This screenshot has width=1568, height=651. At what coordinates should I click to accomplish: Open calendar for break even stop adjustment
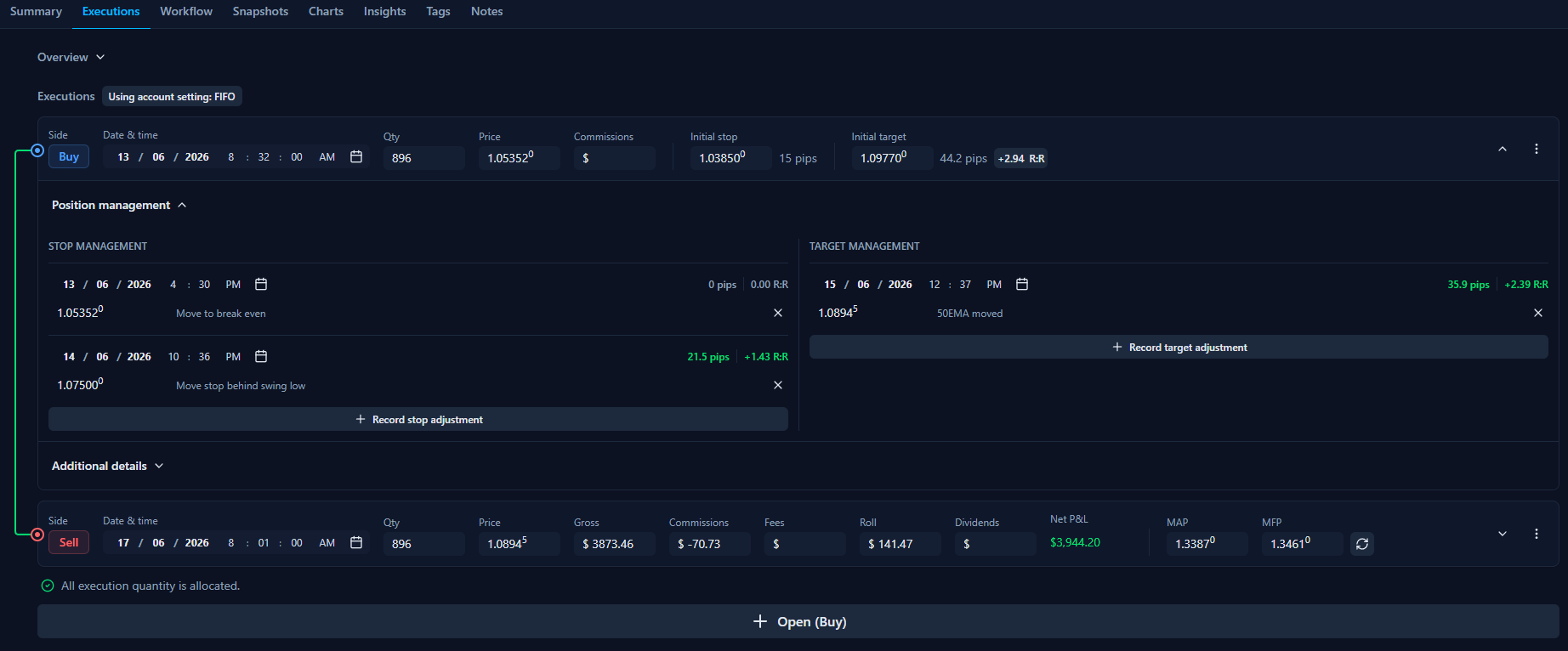(261, 285)
